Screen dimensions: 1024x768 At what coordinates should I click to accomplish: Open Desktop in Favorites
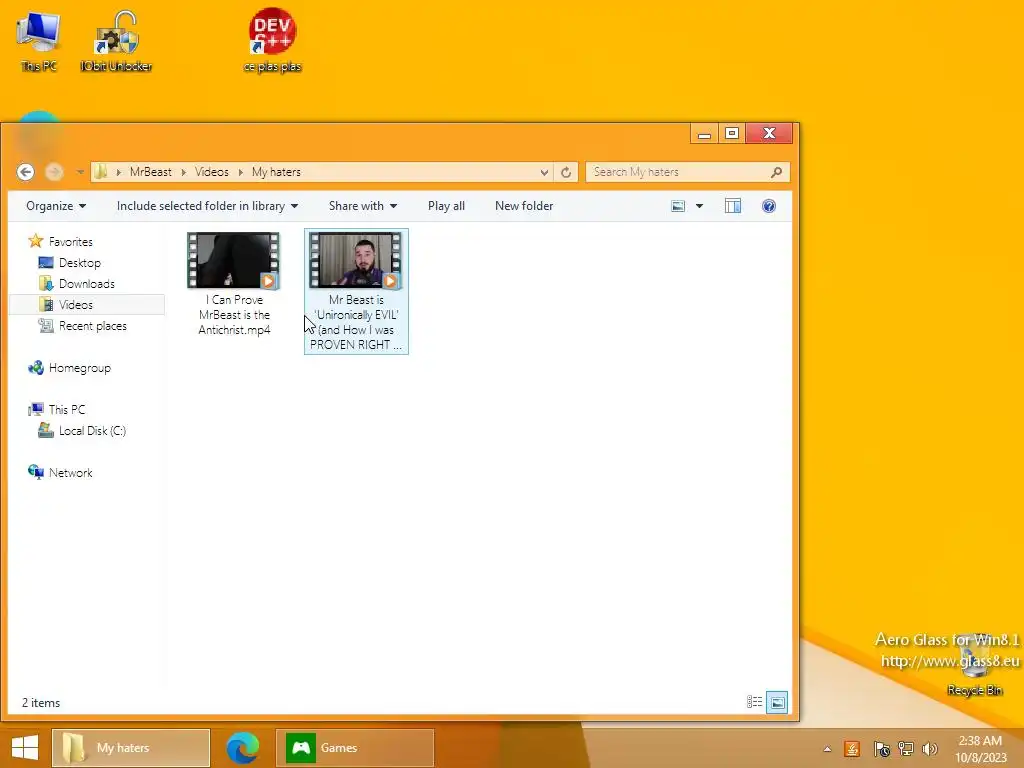(80, 263)
